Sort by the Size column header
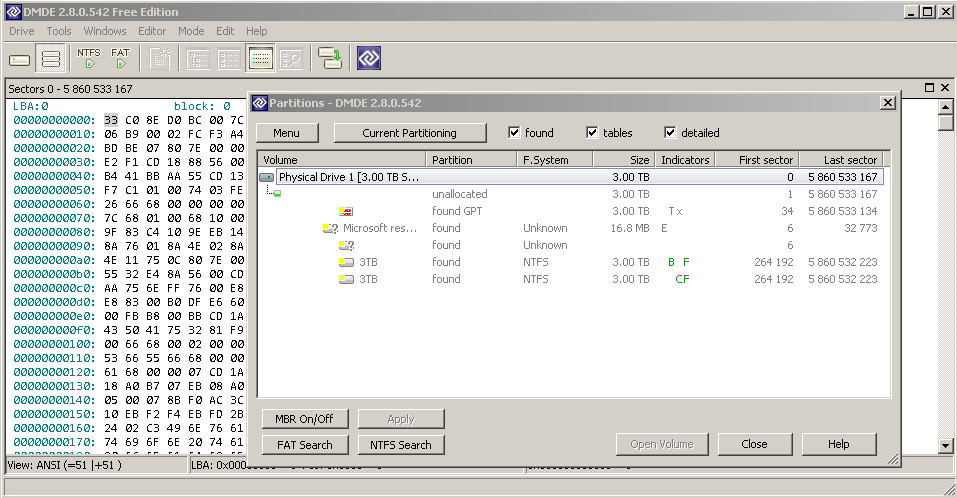Image resolution: width=957 pixels, height=498 pixels. pyautogui.click(x=624, y=160)
